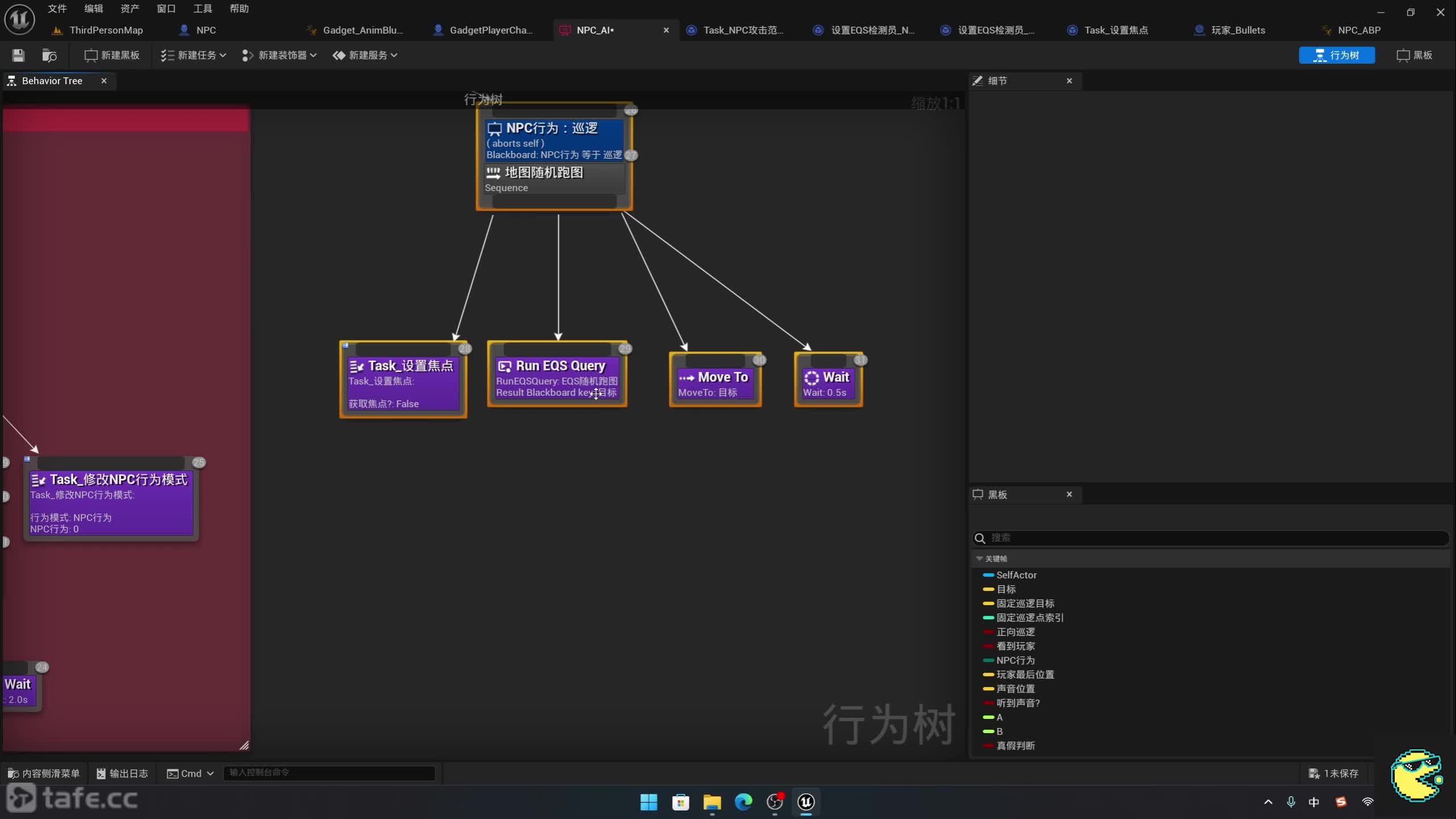Open Microsoft Edge from taskbar
The height and width of the screenshot is (819, 1456).
(x=743, y=802)
